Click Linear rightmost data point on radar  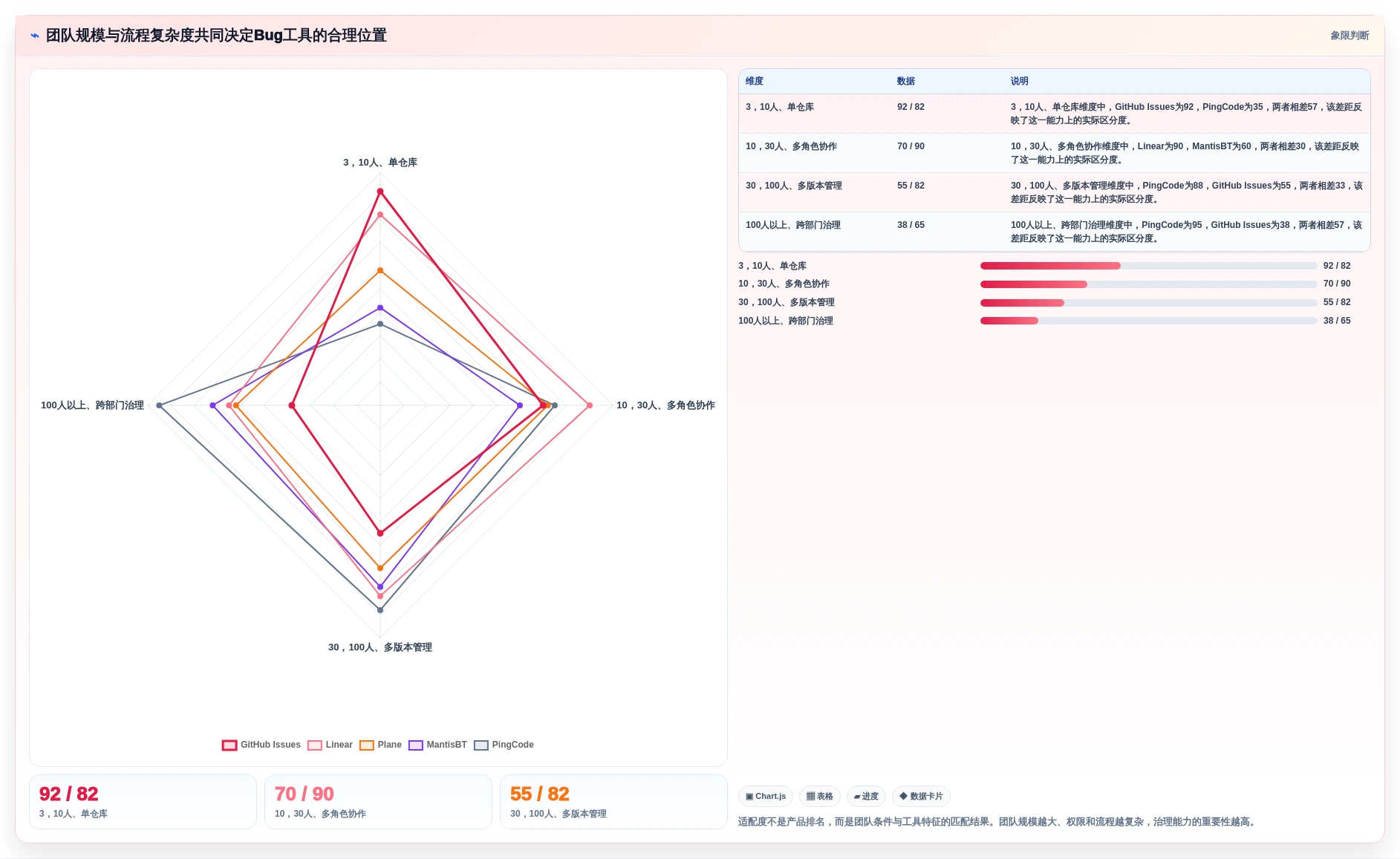pyautogui.click(x=590, y=405)
